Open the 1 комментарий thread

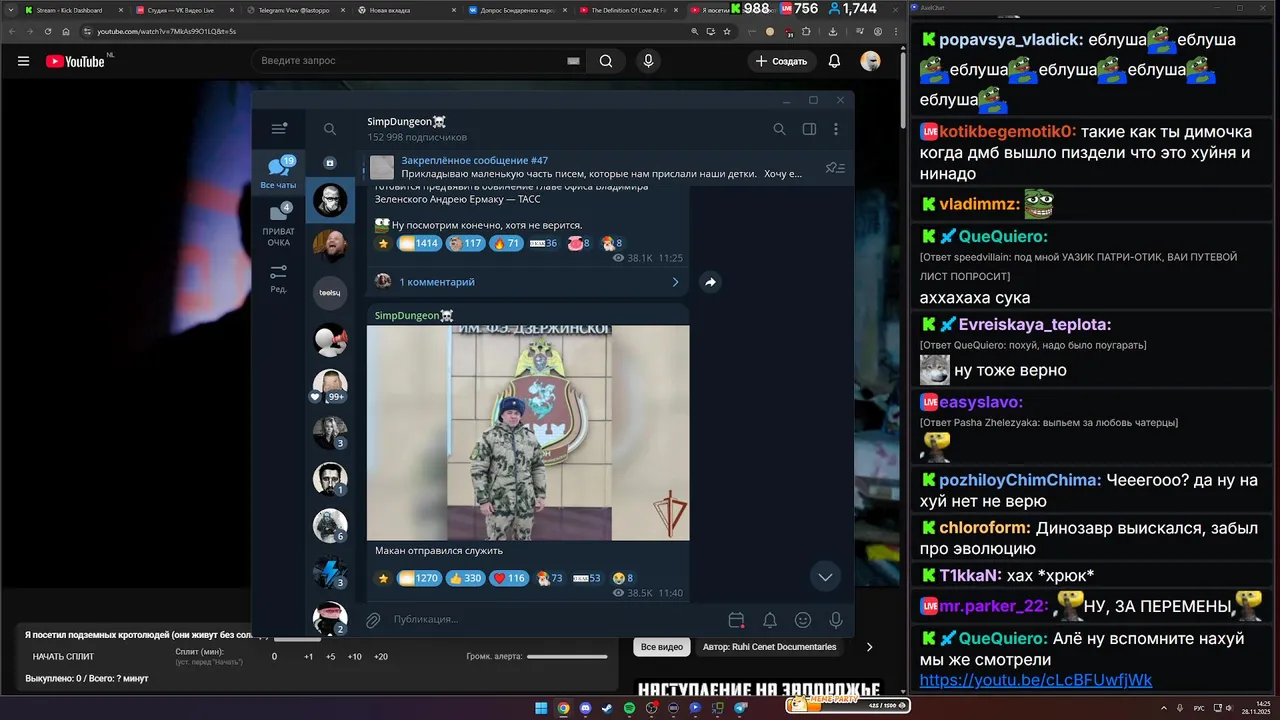(528, 282)
